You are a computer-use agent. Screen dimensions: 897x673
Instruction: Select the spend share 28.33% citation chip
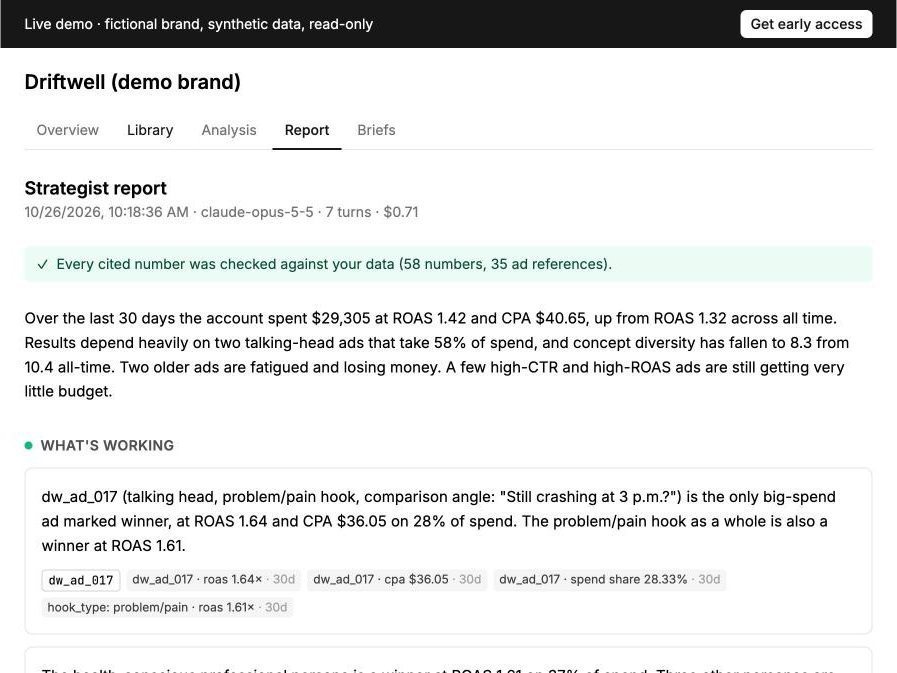609,579
